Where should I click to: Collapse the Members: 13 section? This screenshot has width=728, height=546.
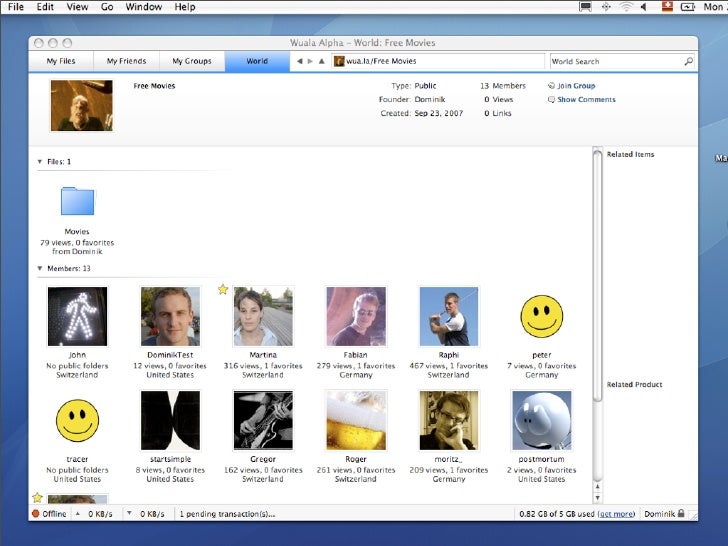(40, 268)
